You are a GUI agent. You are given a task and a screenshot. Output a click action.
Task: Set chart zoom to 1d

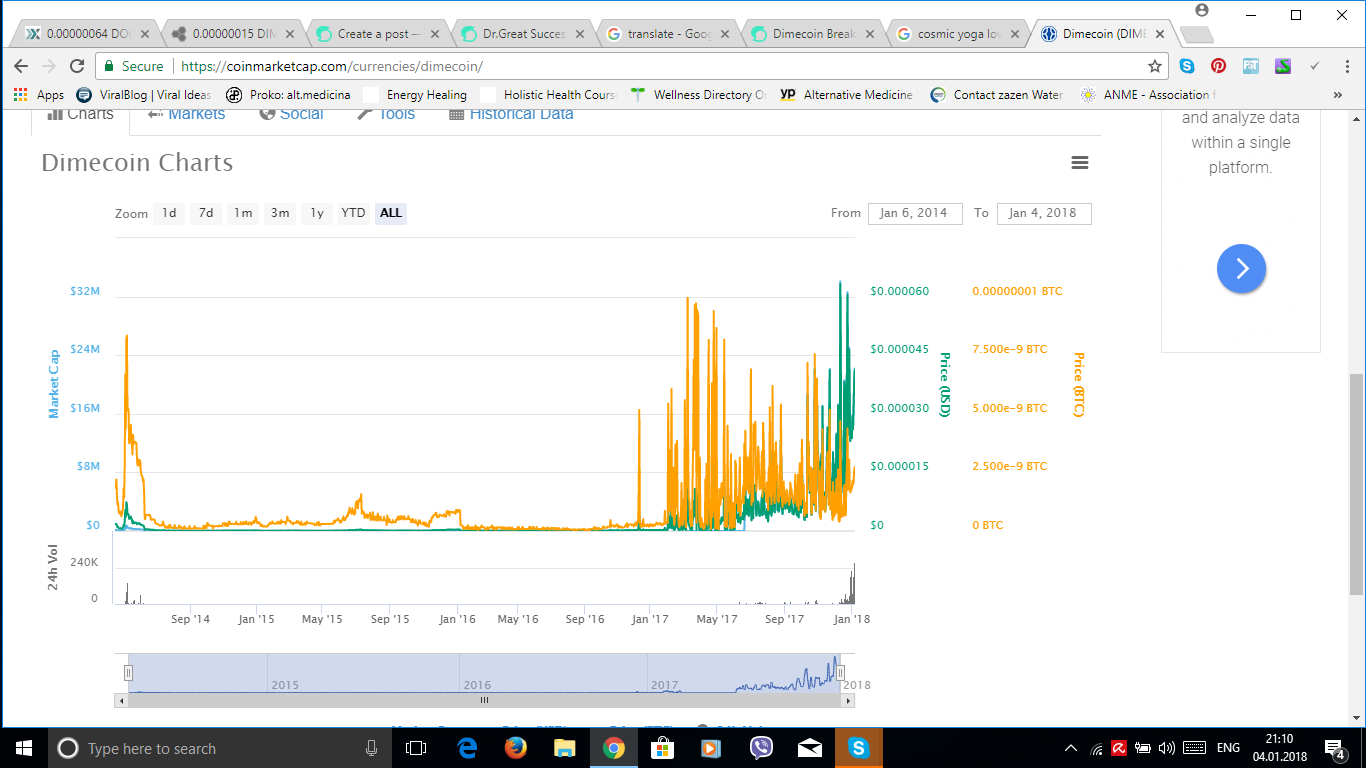(x=169, y=213)
